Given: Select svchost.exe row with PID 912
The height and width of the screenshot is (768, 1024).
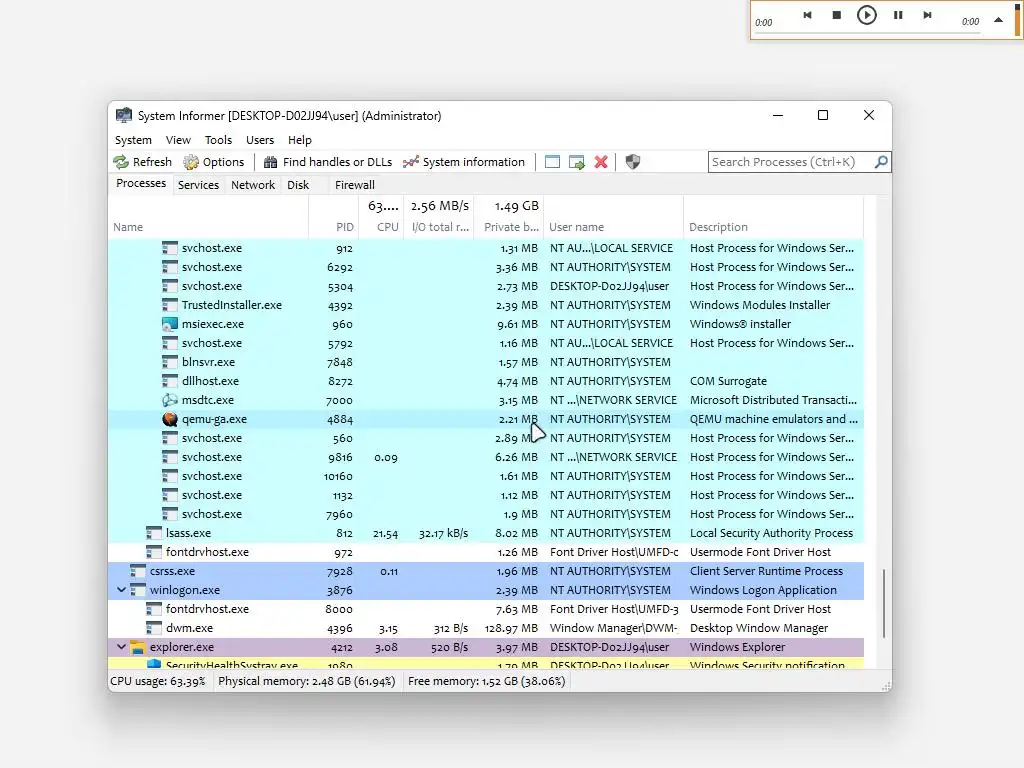Looking at the screenshot, I should (486, 248).
